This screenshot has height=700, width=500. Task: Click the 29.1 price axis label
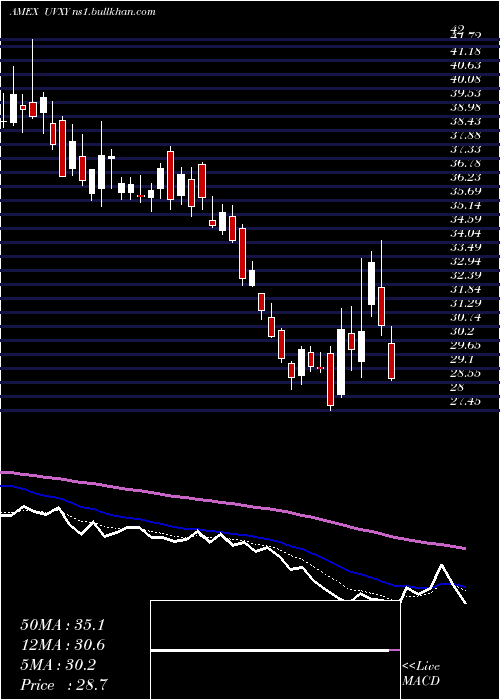(x=464, y=359)
